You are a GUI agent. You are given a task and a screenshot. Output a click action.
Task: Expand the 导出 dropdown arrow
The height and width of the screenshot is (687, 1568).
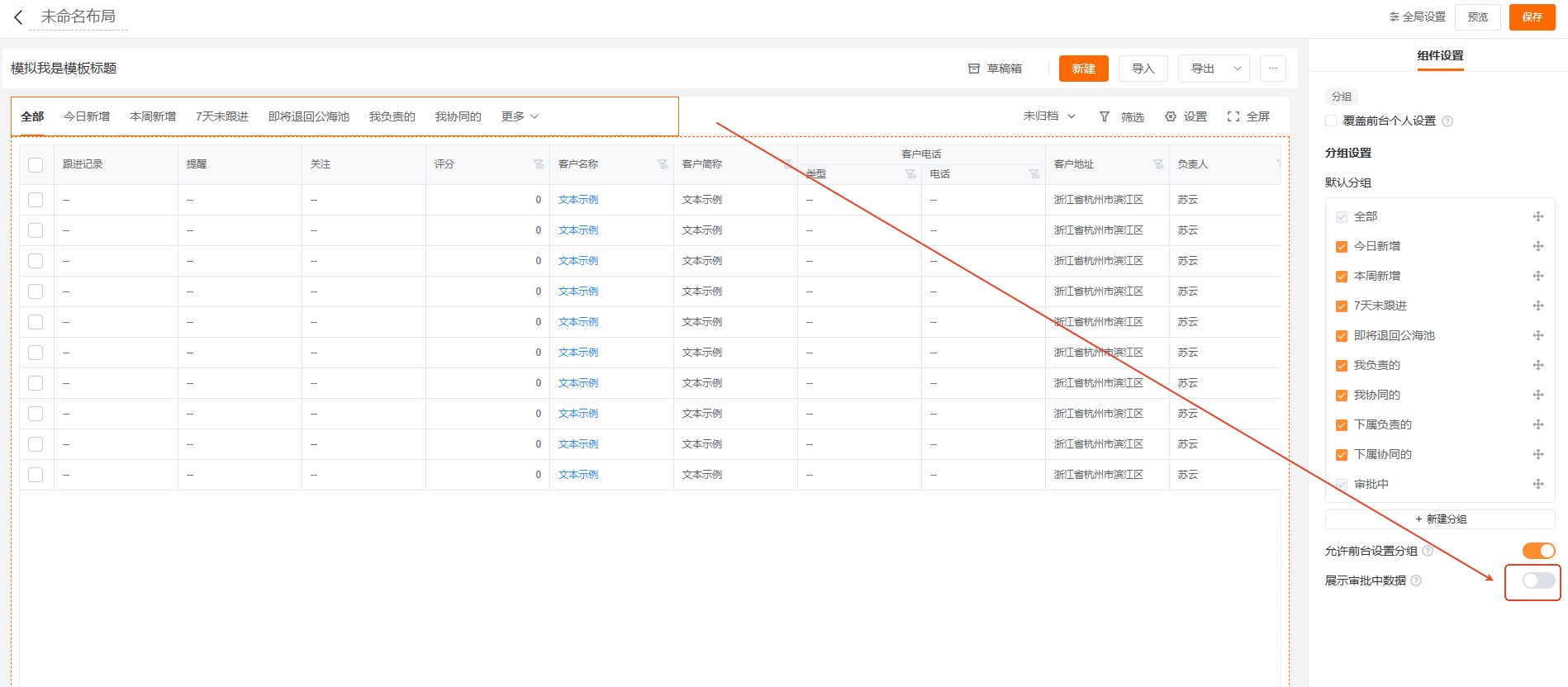click(1237, 69)
